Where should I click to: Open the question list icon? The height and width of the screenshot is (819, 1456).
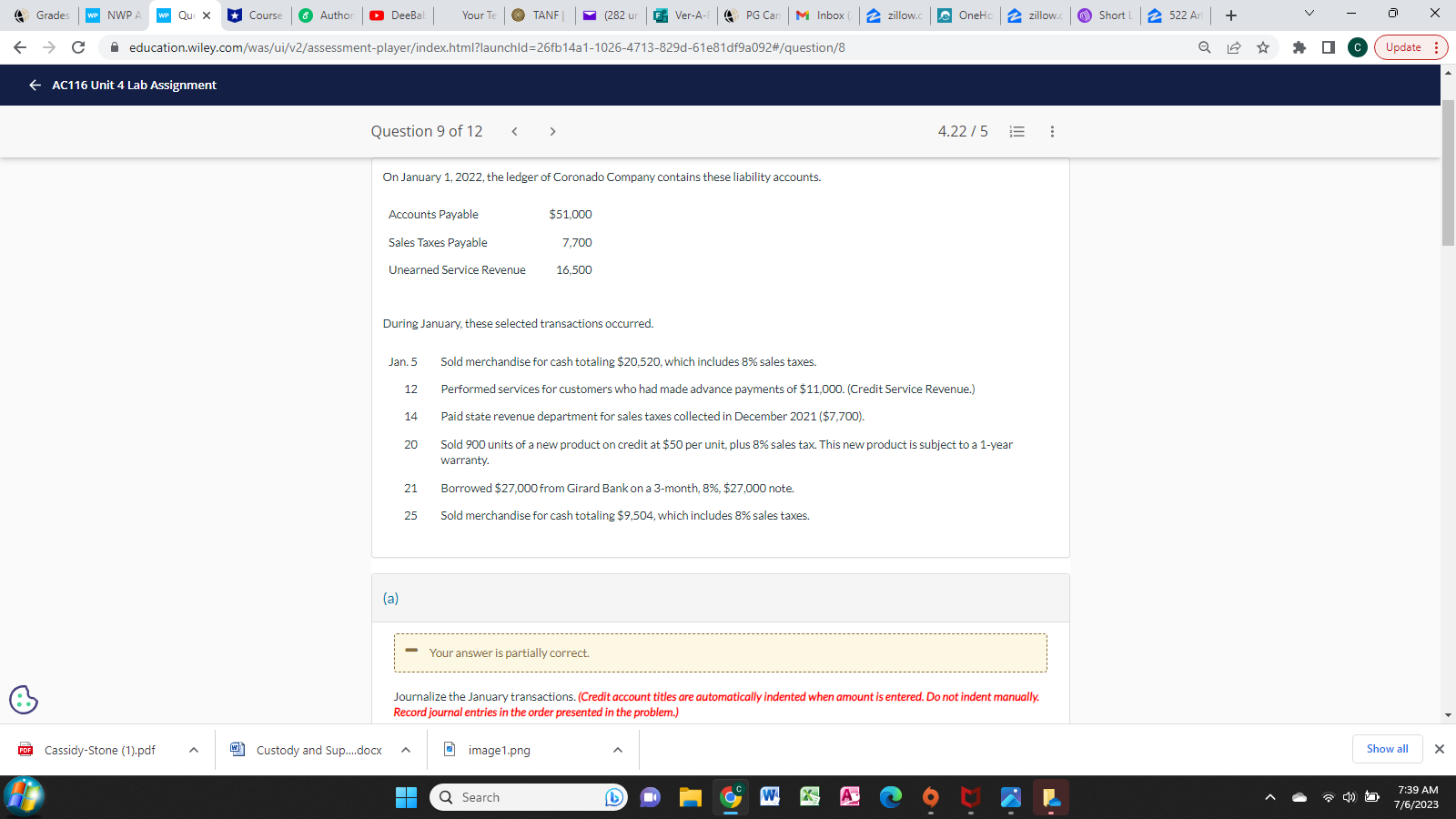(x=1016, y=131)
